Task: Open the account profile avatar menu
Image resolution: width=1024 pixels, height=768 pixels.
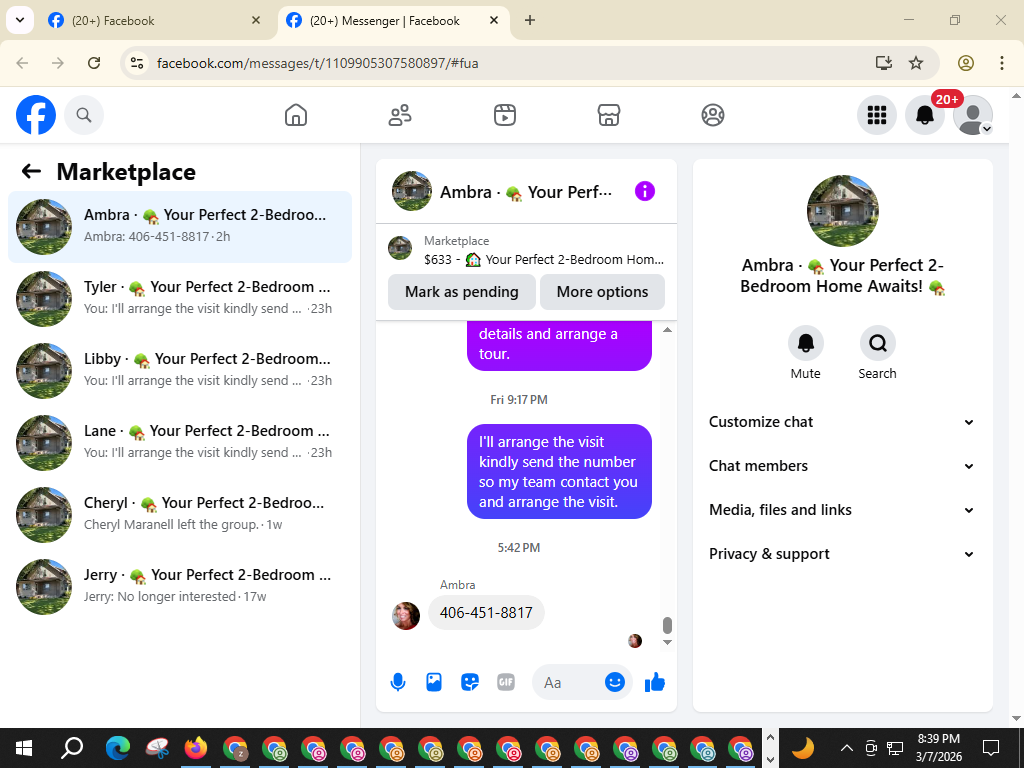Action: 973,115
